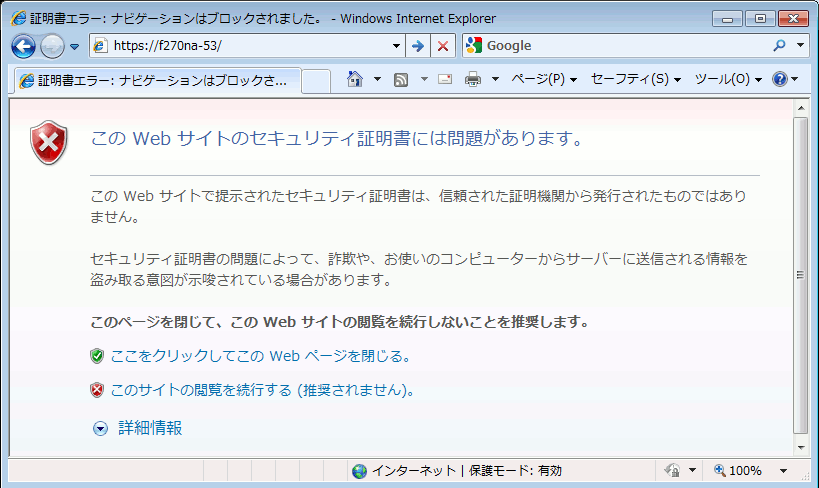Open the zoom level dropdown arrow

coord(783,471)
